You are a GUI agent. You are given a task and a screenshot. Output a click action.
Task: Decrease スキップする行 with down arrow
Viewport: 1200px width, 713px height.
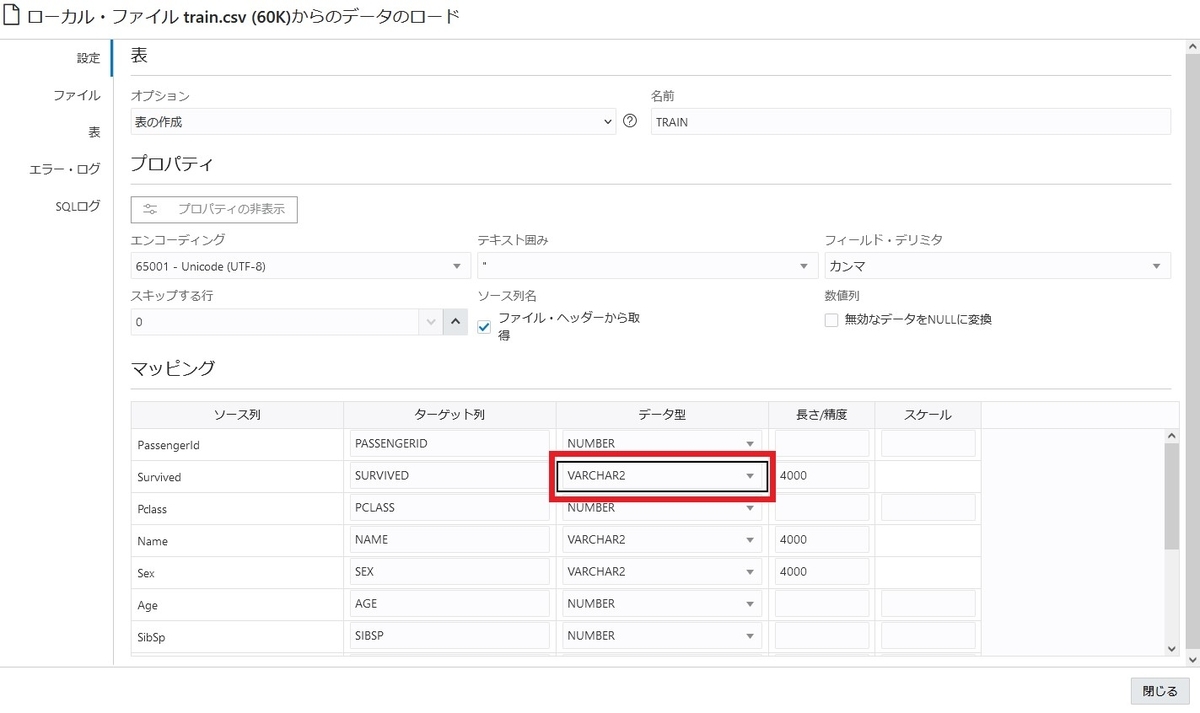tap(431, 322)
